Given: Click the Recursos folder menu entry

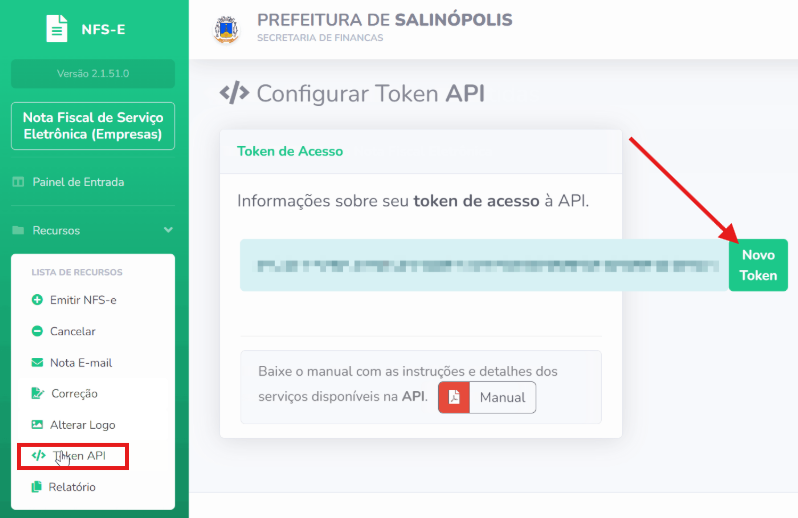Looking at the screenshot, I should 93,231.
